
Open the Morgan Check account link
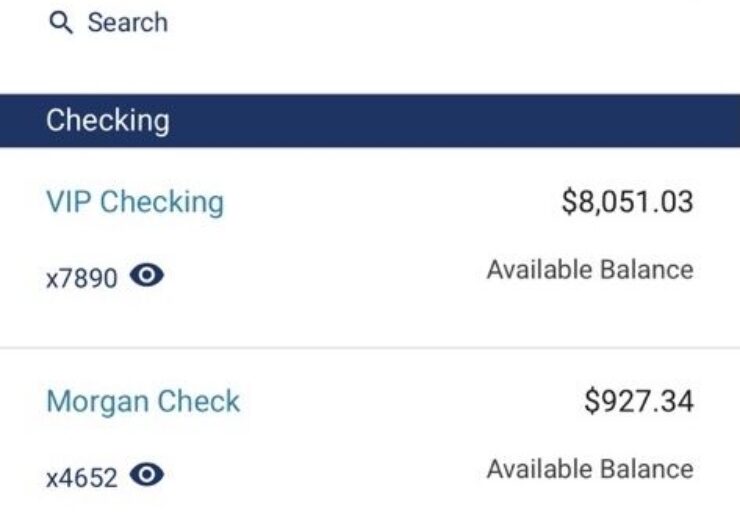[143, 402]
